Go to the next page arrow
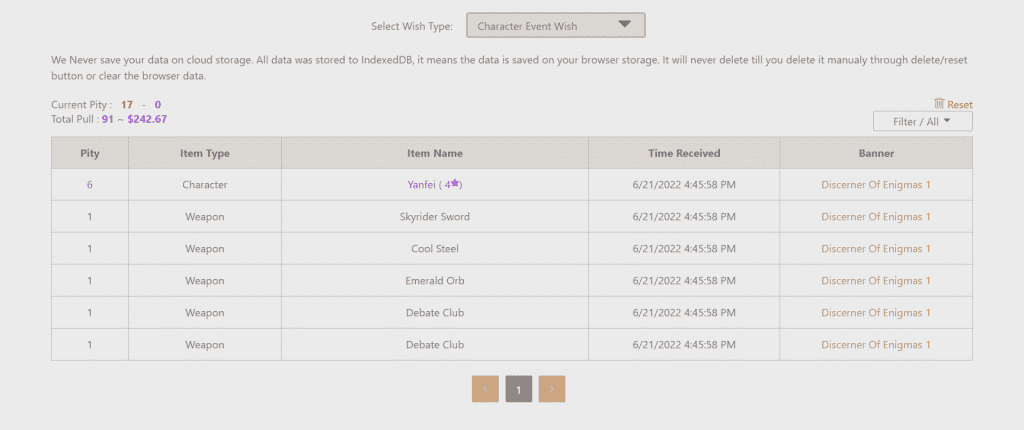This screenshot has width=1024, height=430. 551,389
